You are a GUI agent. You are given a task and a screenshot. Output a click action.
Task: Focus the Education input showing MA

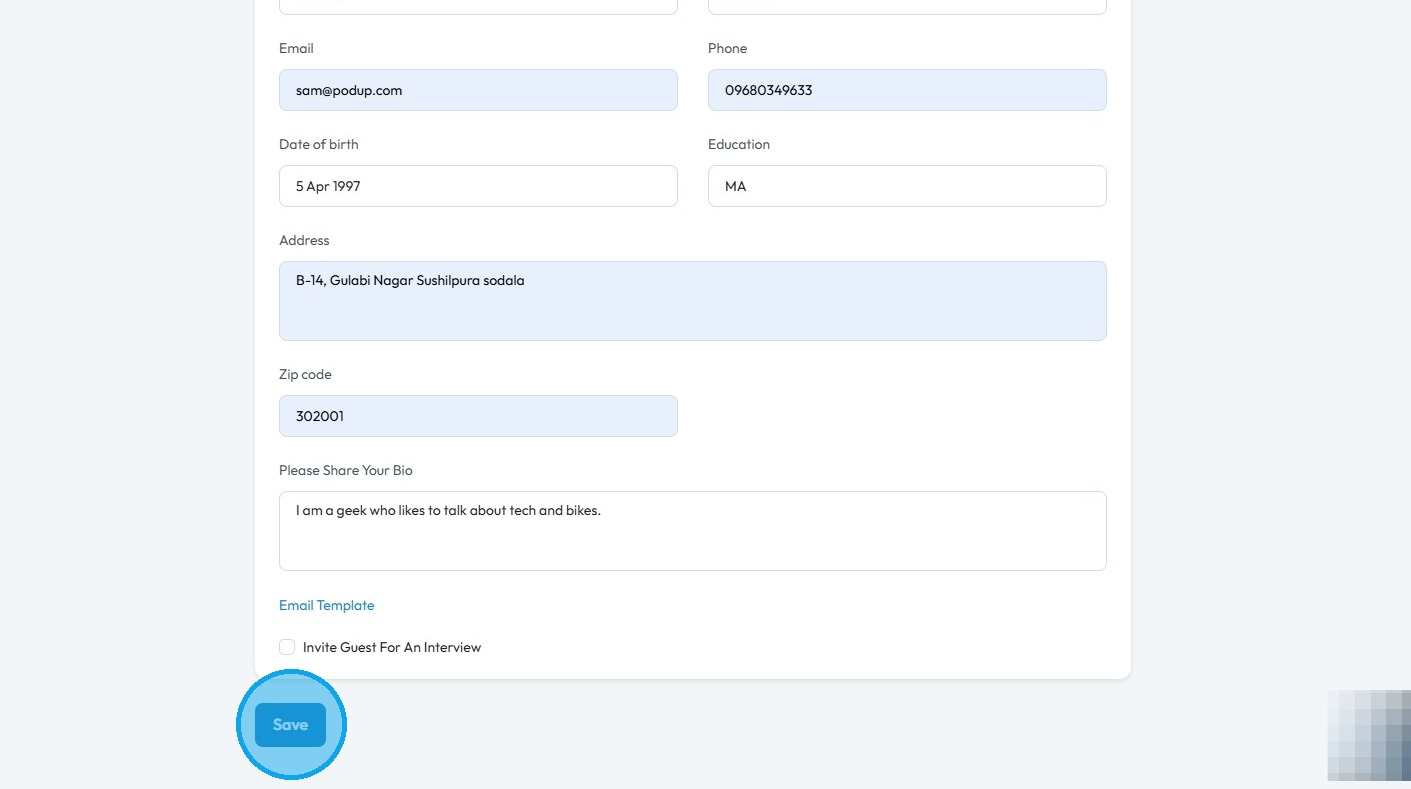pyautogui.click(x=906, y=186)
